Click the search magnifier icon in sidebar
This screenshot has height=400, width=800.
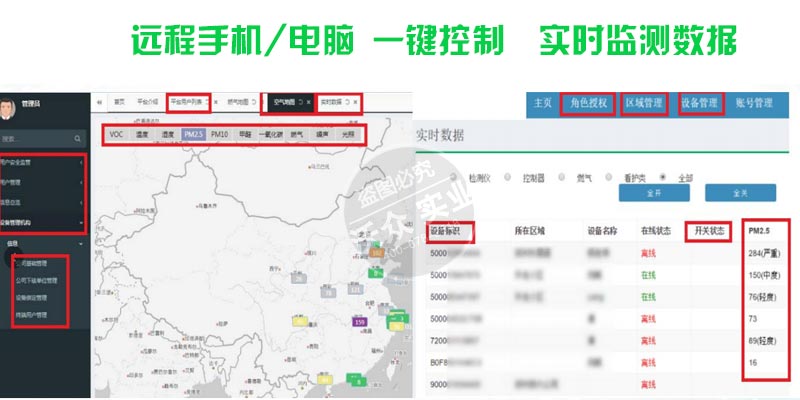79,138
